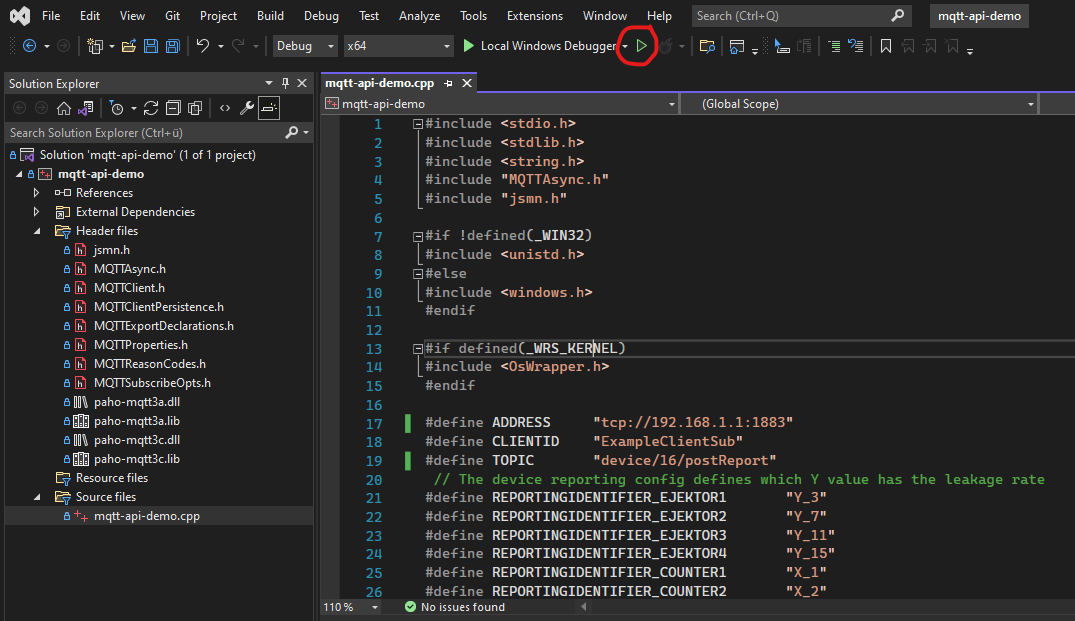Click the Save All toolbar icon

click(x=172, y=46)
